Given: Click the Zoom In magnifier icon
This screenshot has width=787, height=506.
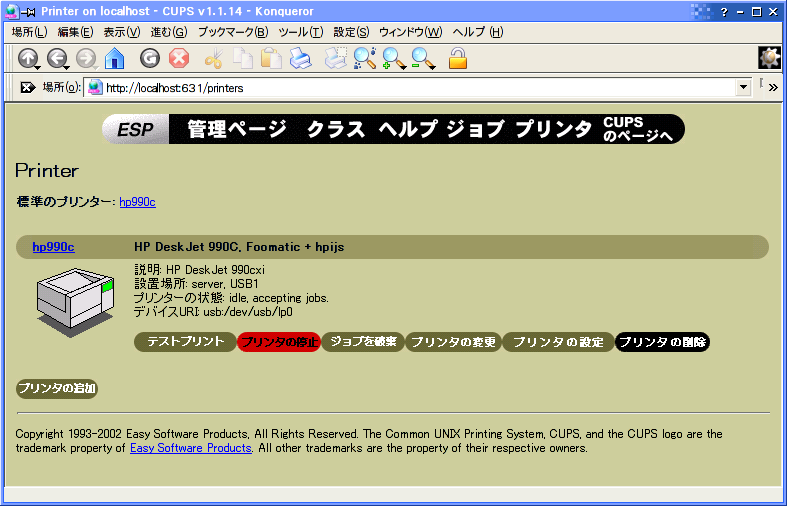Looking at the screenshot, I should 394,59.
